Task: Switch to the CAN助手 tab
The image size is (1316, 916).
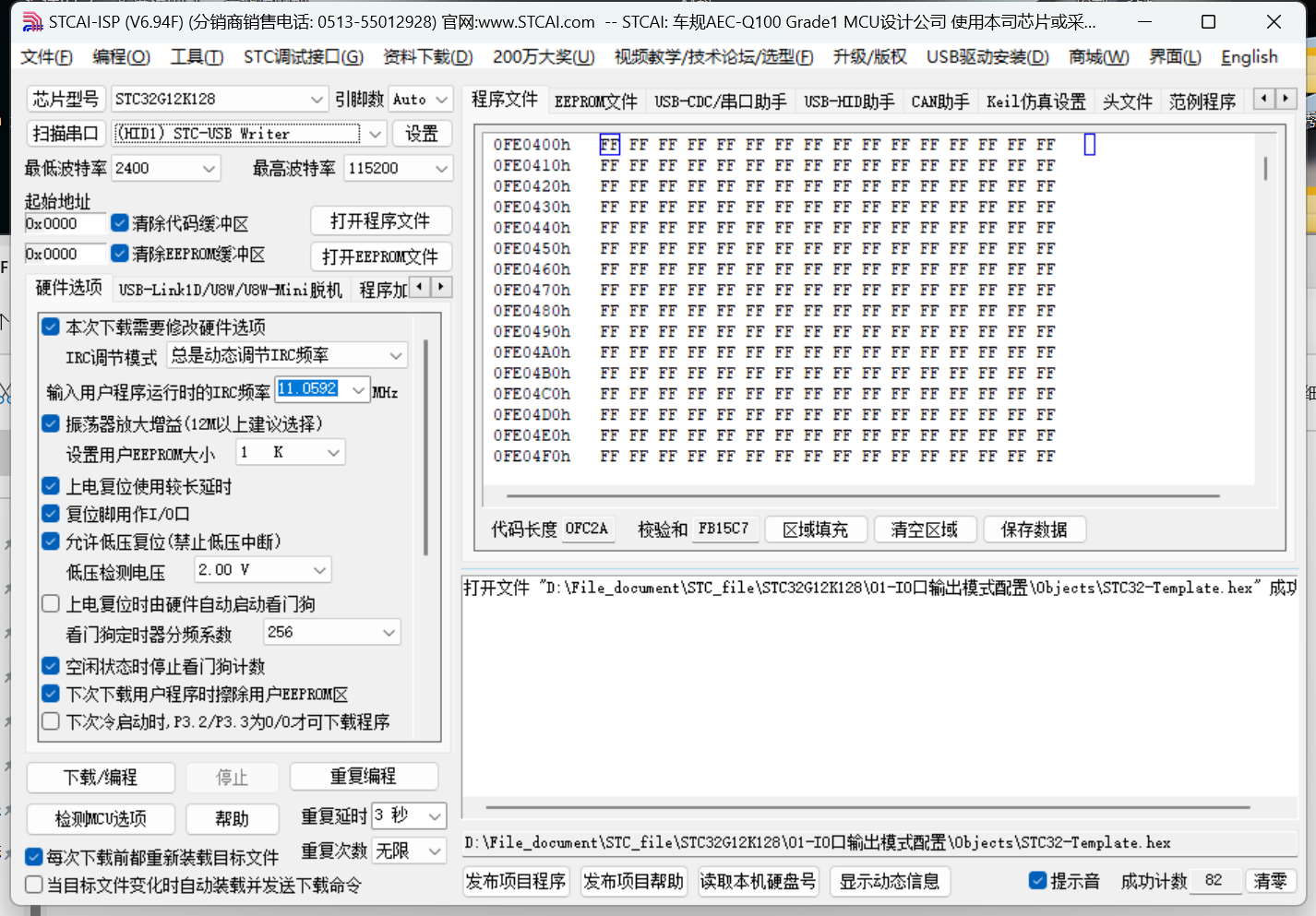Action: (940, 101)
